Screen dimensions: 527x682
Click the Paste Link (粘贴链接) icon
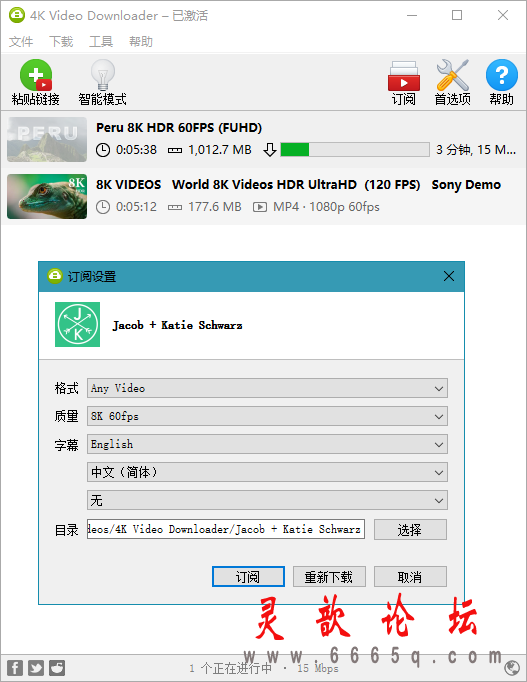[36, 75]
